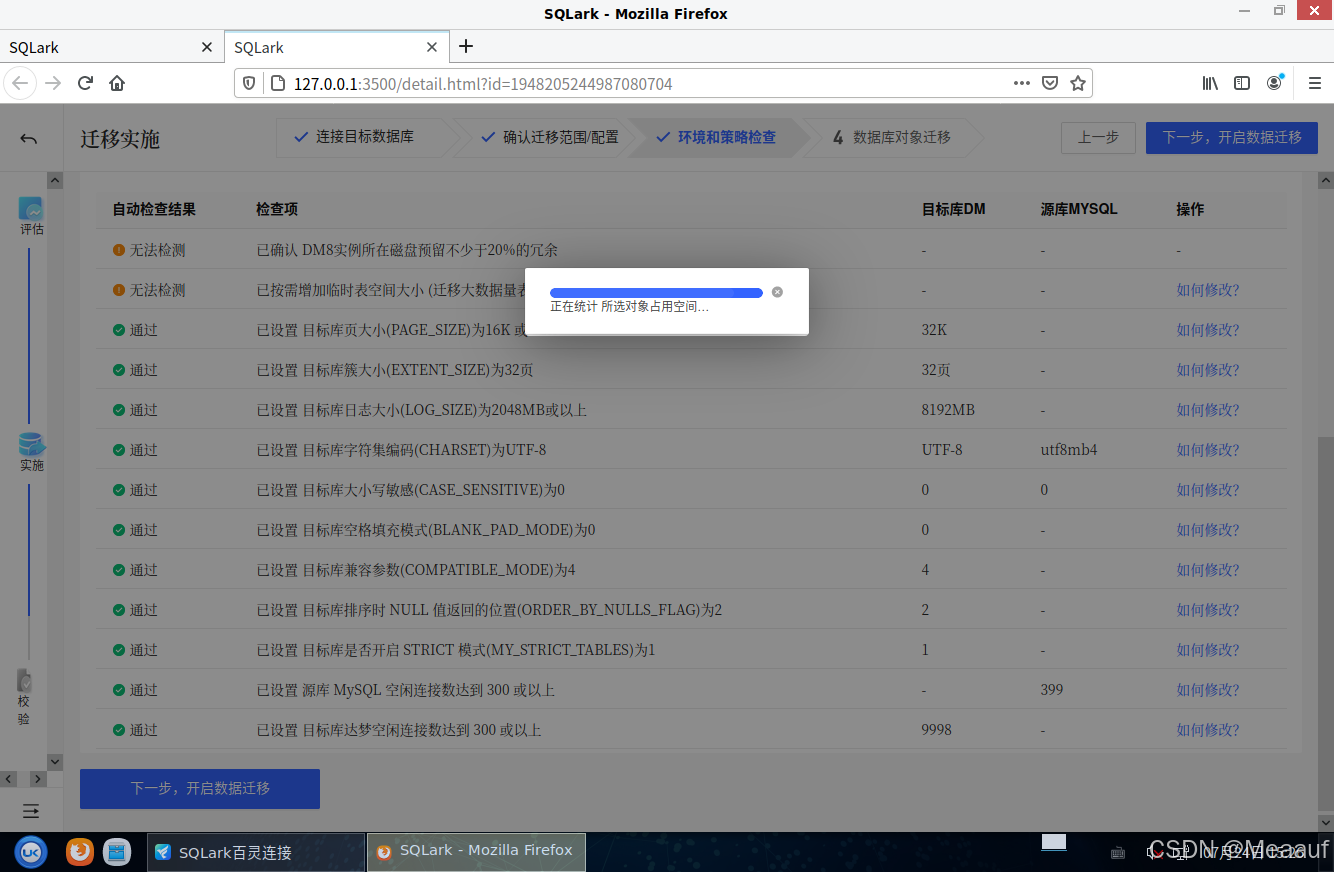
Task: Click the 目标库DM column header
Action: tap(953, 210)
